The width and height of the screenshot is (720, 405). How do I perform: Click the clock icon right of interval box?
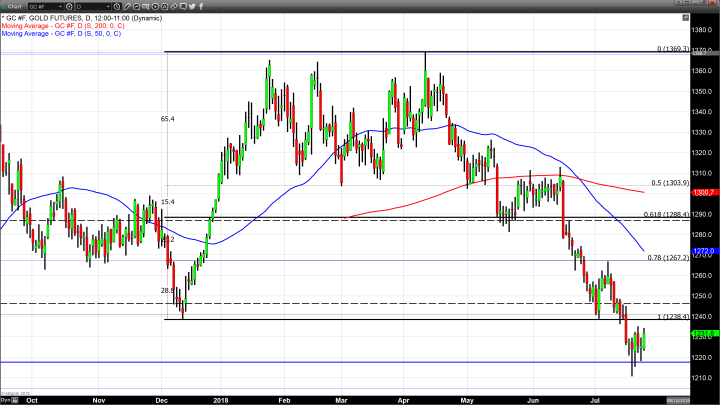[x=116, y=5]
